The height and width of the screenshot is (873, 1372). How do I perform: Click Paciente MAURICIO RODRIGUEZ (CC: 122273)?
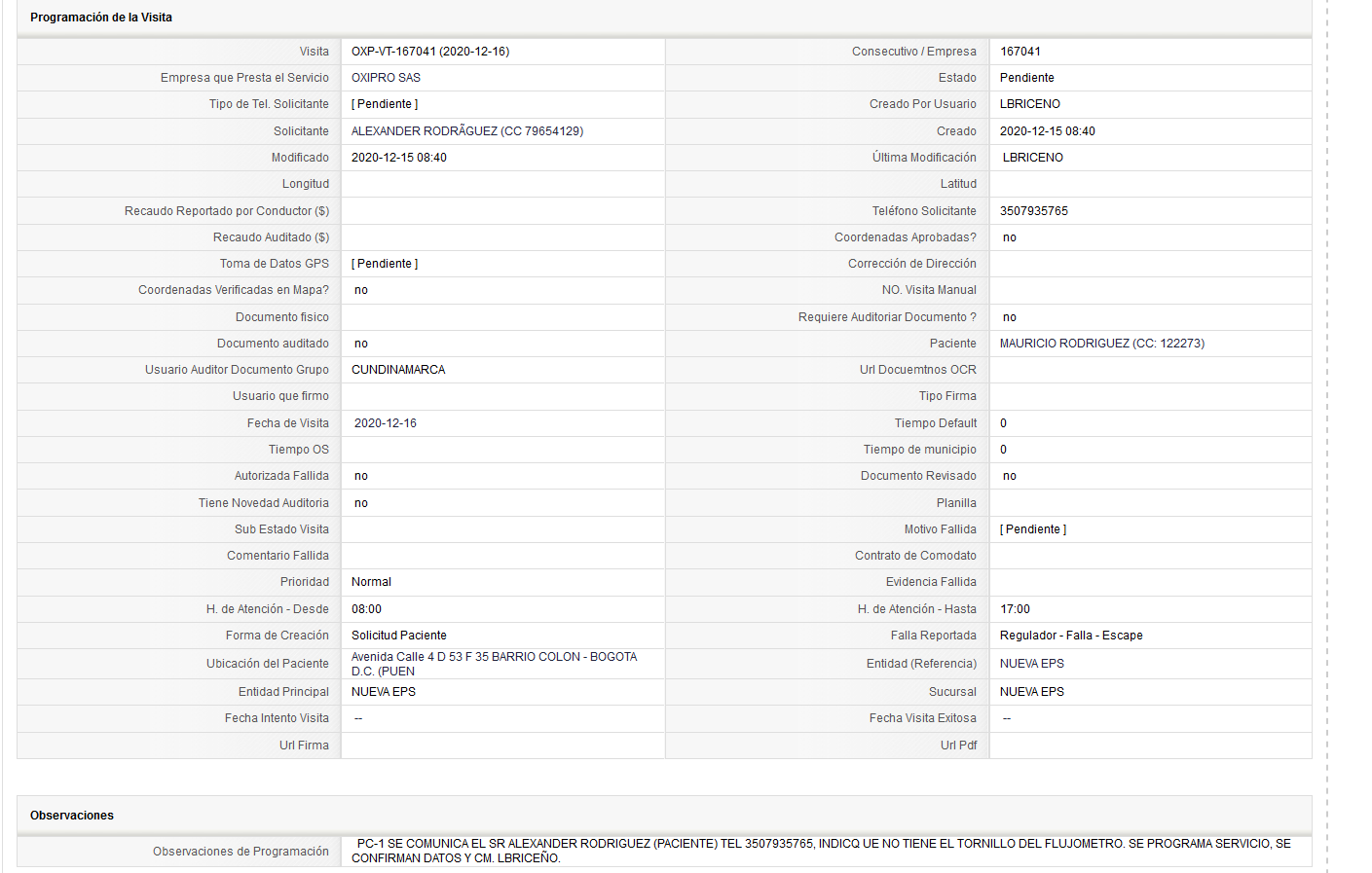[1102, 344]
